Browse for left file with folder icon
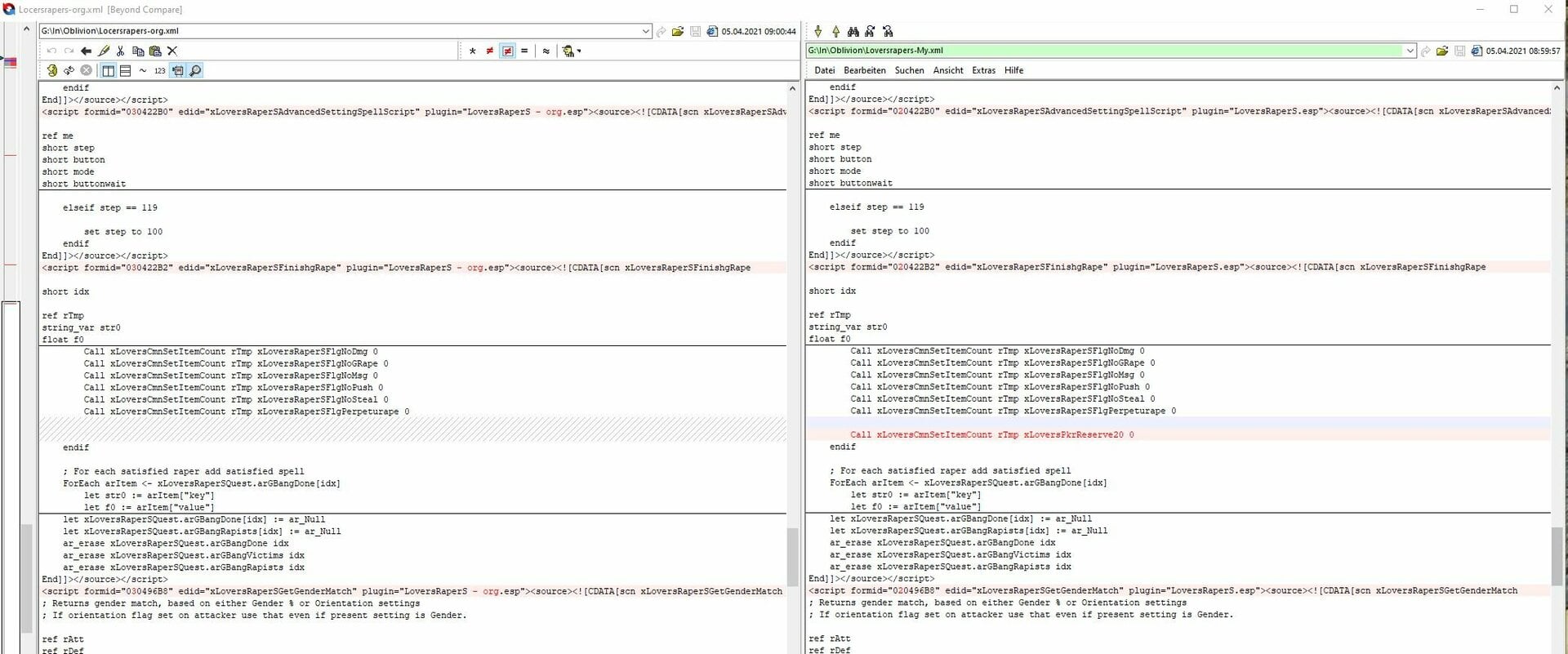The image size is (1568, 654). tap(678, 31)
